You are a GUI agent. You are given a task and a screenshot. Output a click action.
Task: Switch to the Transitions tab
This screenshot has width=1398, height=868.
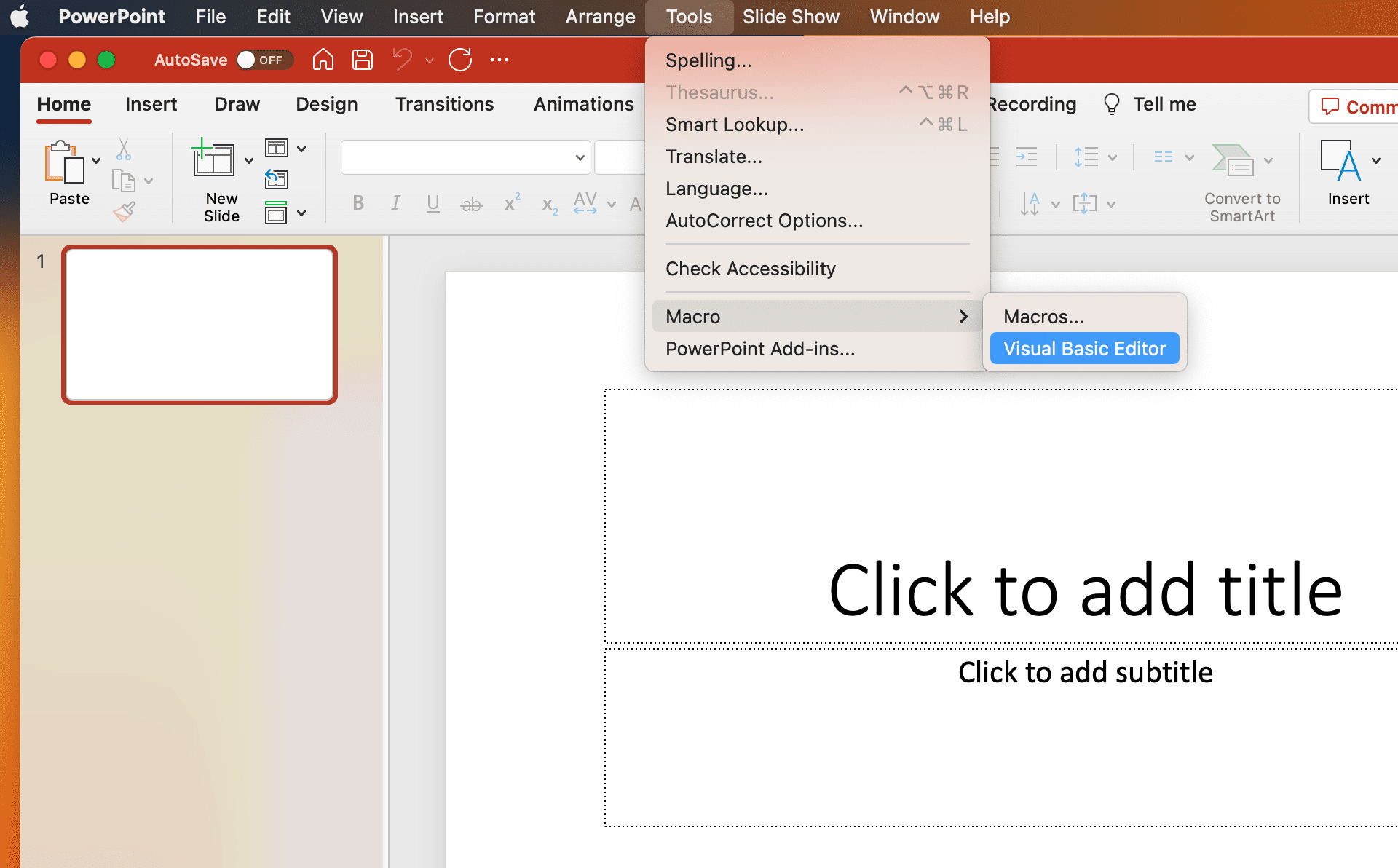pyautogui.click(x=444, y=104)
